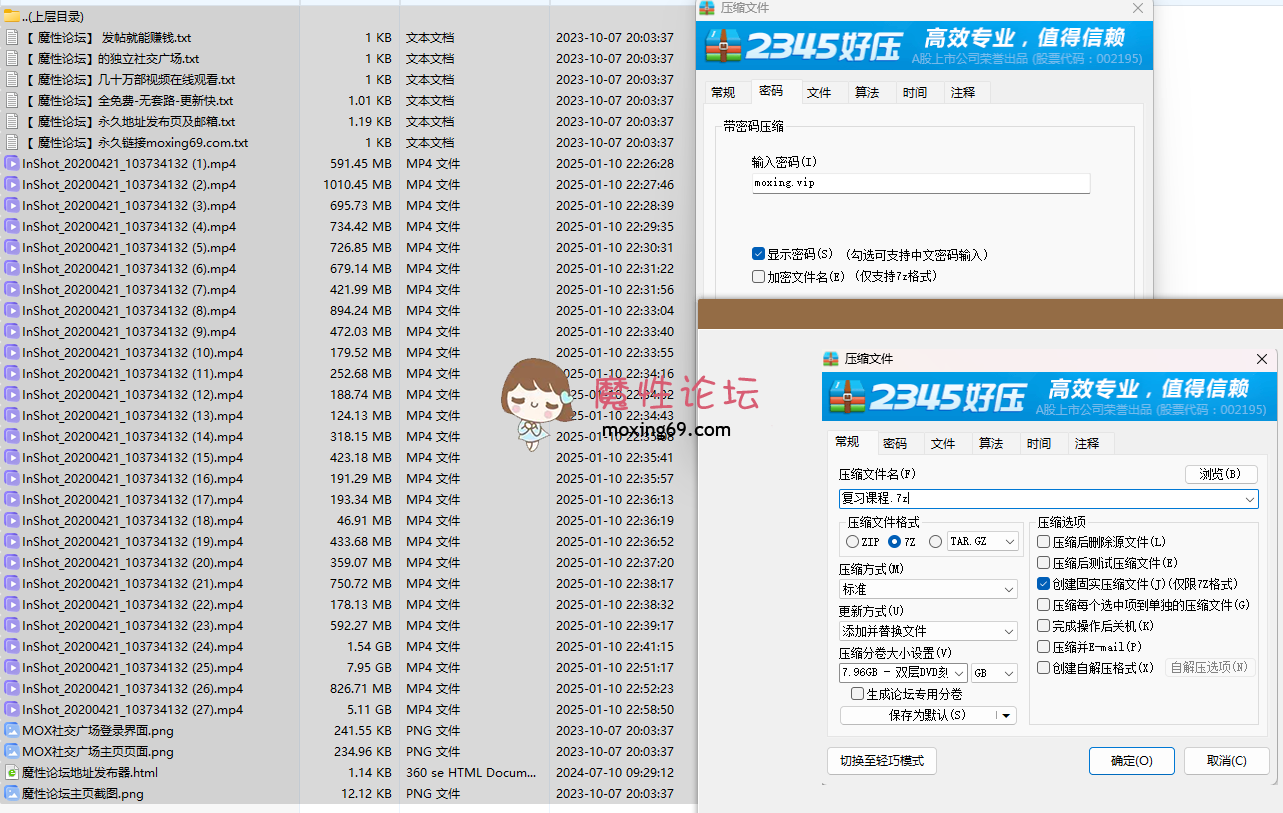Image resolution: width=1283 pixels, height=813 pixels.
Task: Switch to the 注释 tab
Action: [x=1089, y=442]
